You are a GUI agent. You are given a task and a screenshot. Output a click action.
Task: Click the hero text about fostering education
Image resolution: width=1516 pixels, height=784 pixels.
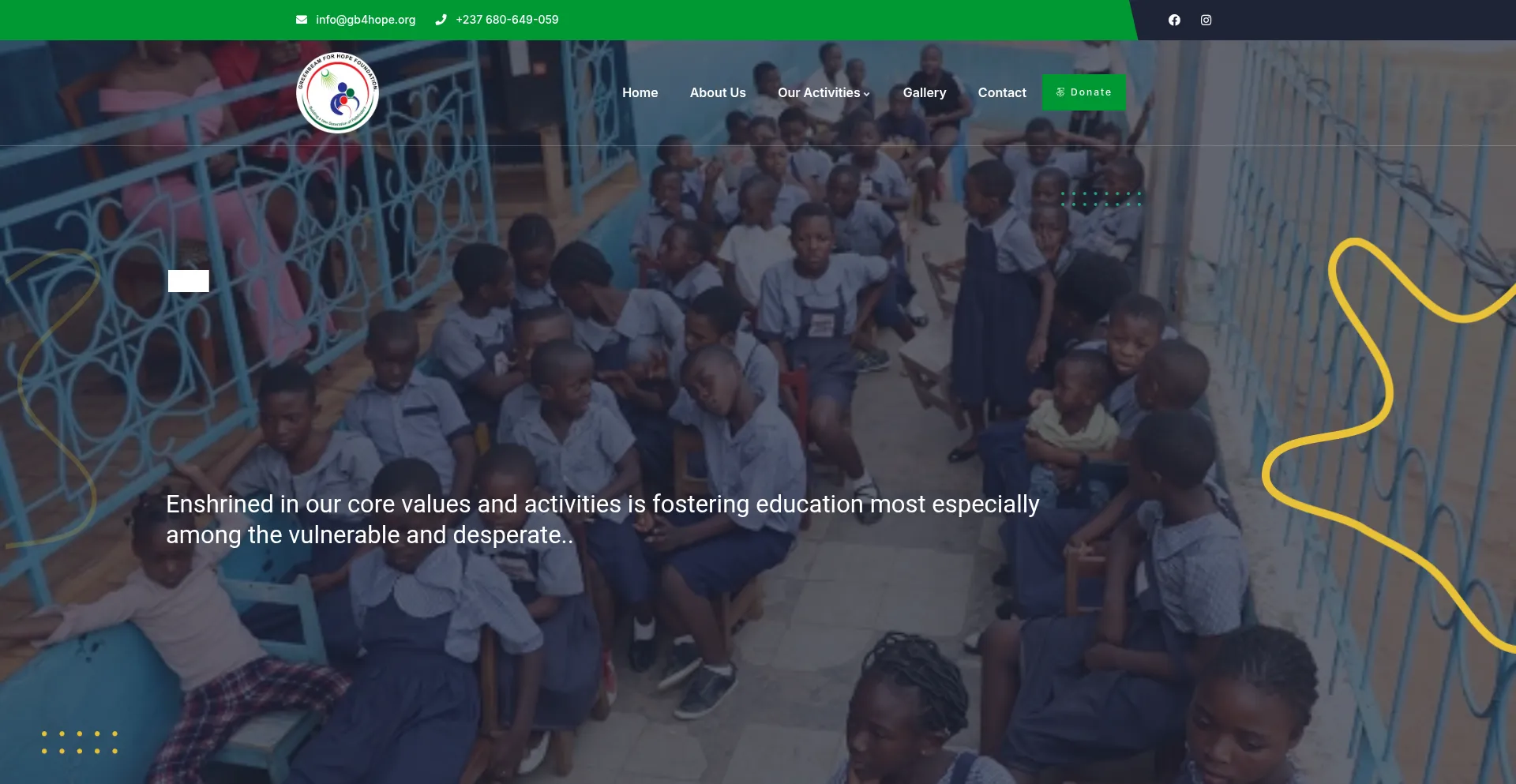tap(602, 520)
